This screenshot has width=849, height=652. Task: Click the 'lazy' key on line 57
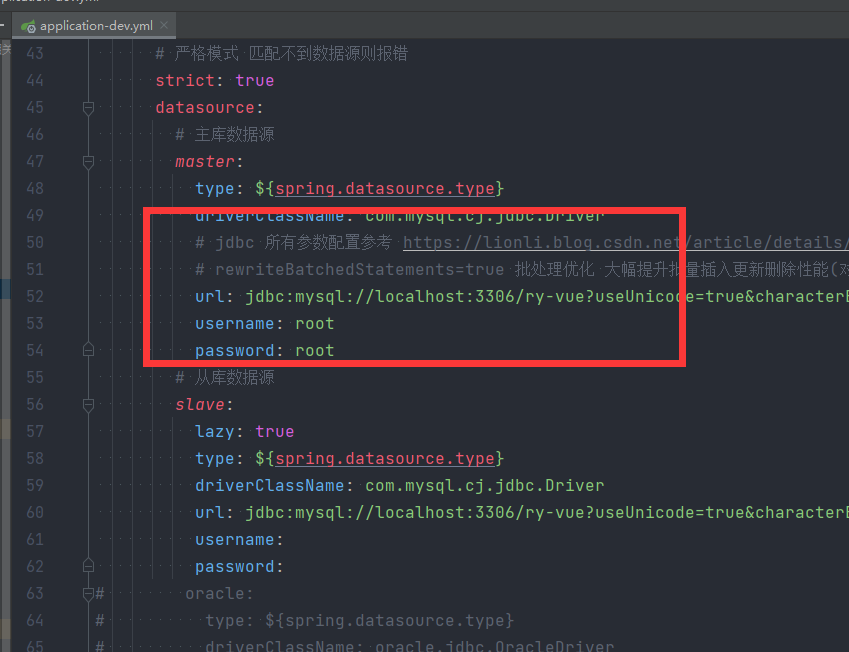coord(215,432)
